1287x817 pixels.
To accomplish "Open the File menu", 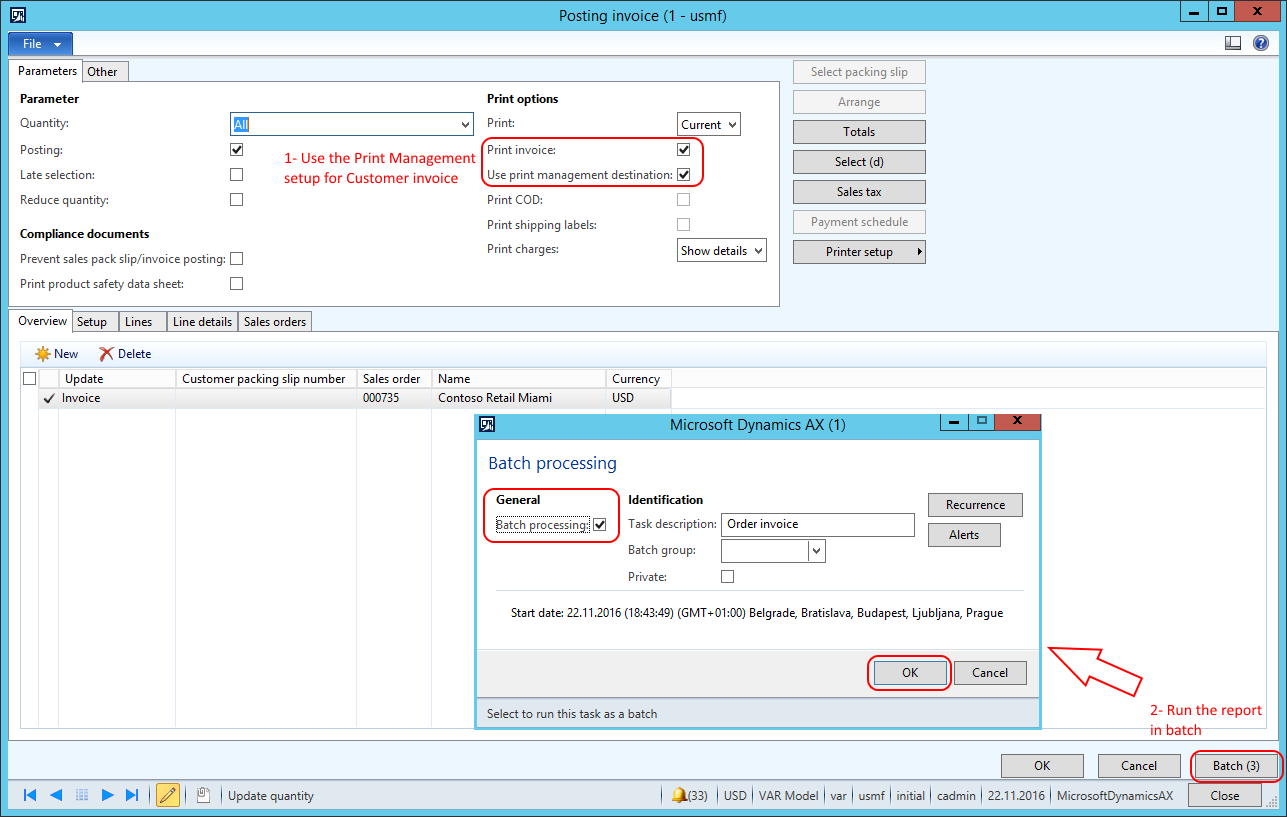I will pyautogui.click(x=40, y=44).
